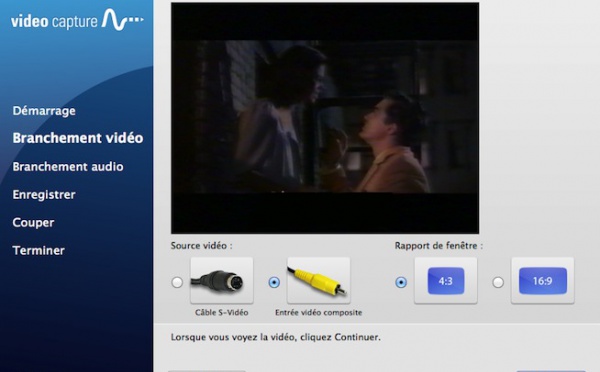This screenshot has width=600, height=372.
Task: Click the video preview window
Action: coord(325,118)
